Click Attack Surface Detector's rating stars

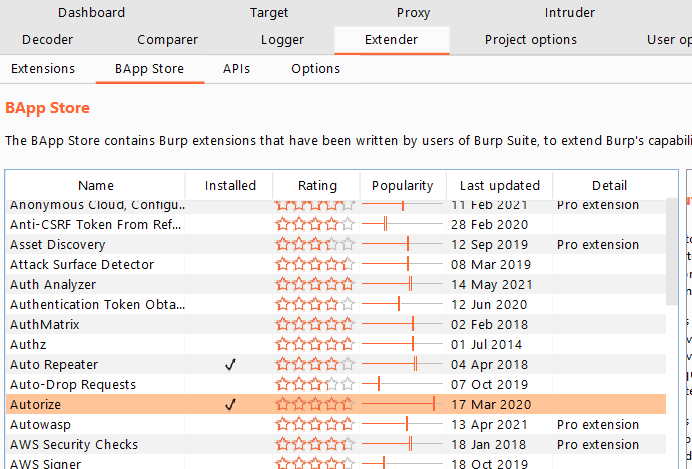click(x=316, y=265)
